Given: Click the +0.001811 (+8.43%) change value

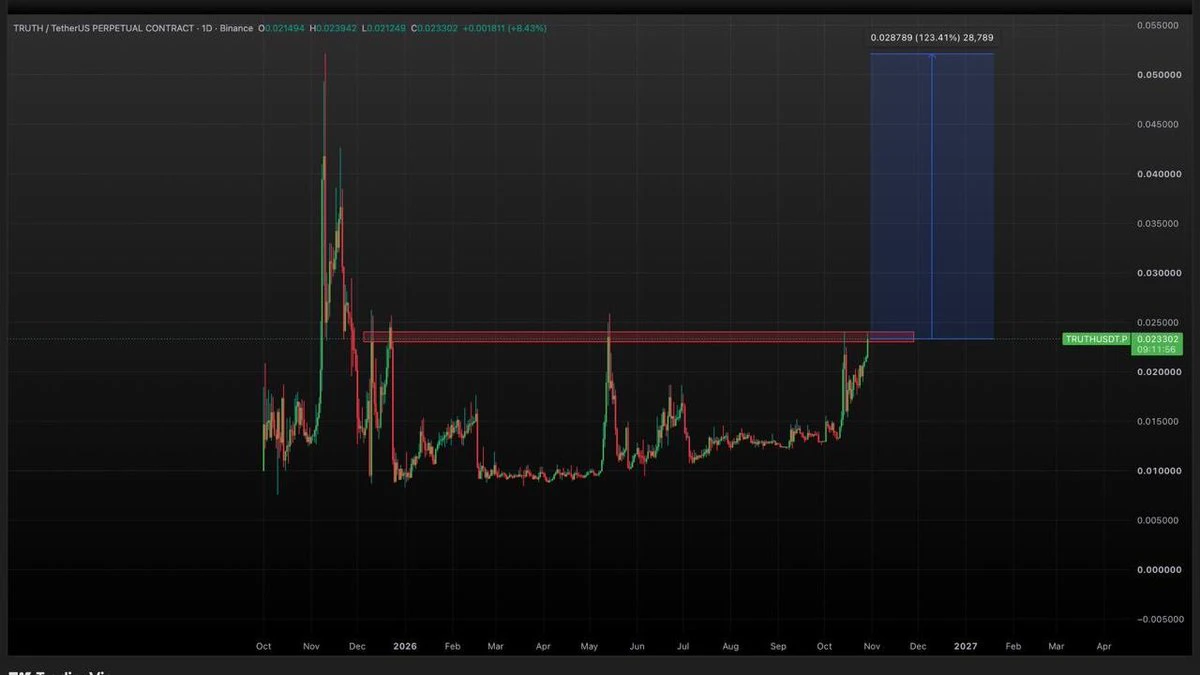Looking at the screenshot, I should click(505, 28).
